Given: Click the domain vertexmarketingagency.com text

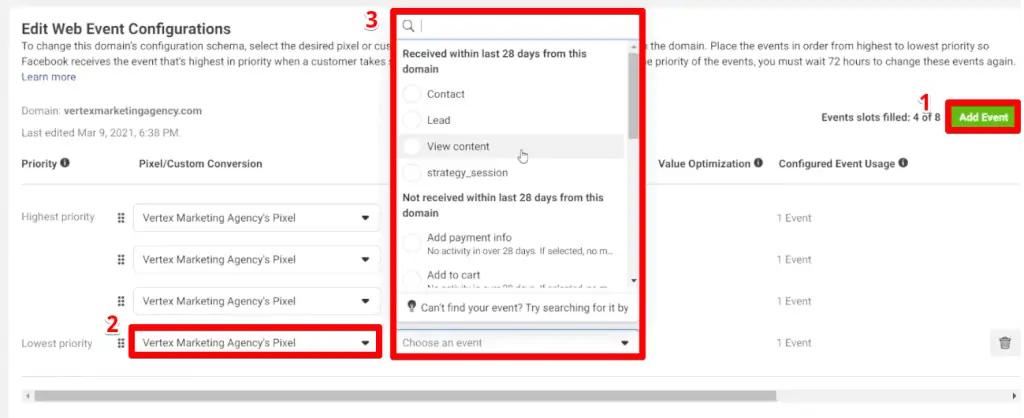Looking at the screenshot, I should tap(133, 111).
